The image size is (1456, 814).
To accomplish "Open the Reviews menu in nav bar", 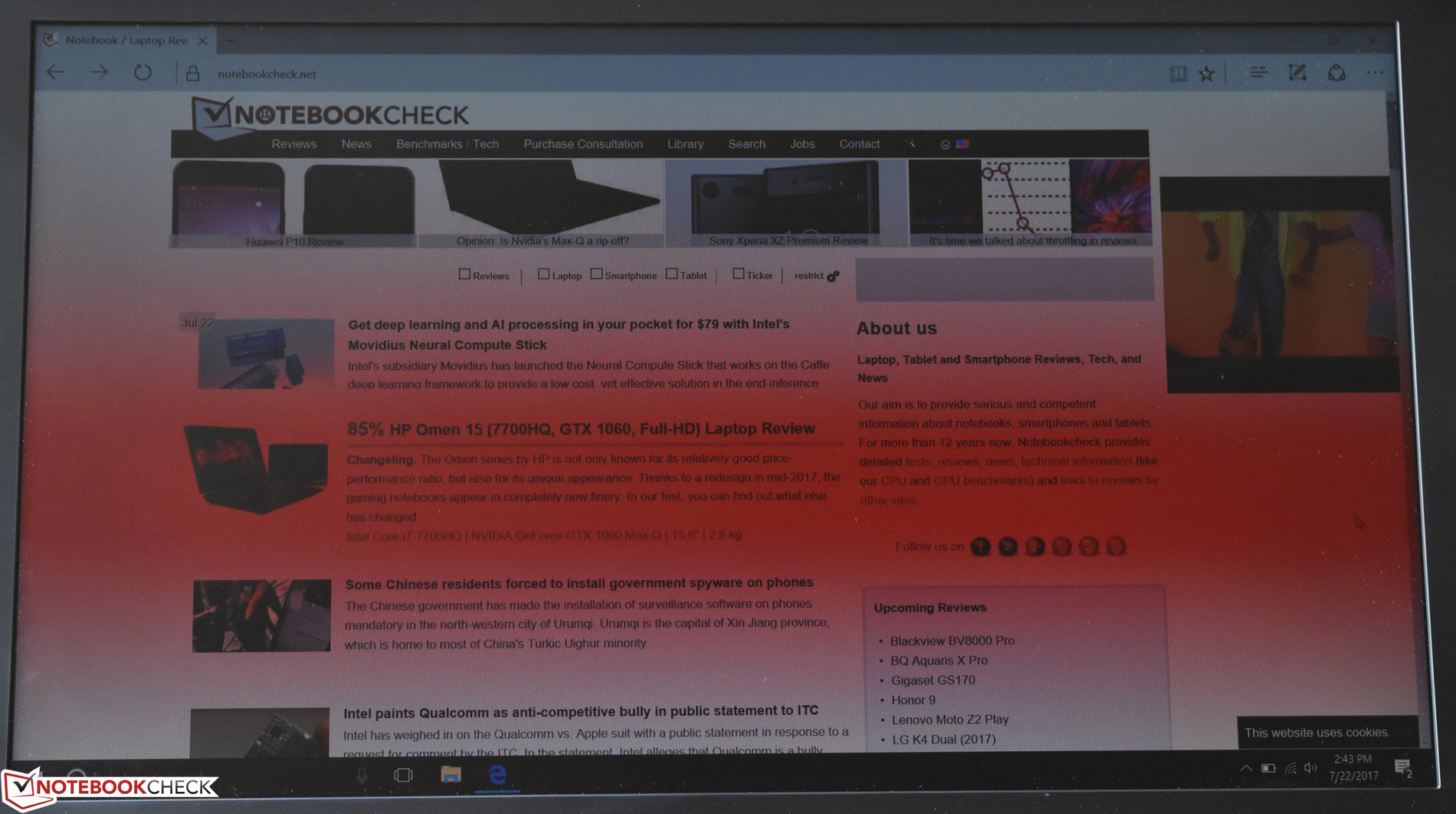I will click(293, 144).
